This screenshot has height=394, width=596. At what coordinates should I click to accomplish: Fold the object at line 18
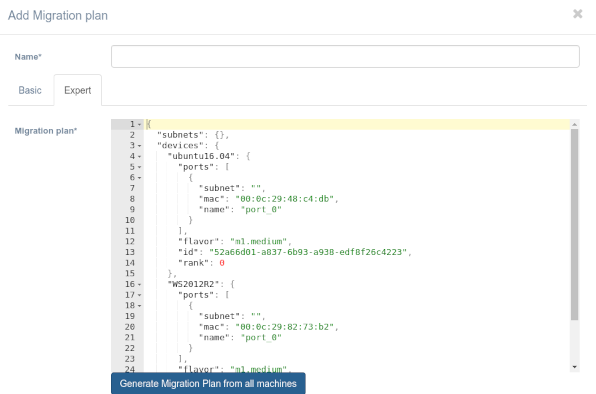pos(139,306)
